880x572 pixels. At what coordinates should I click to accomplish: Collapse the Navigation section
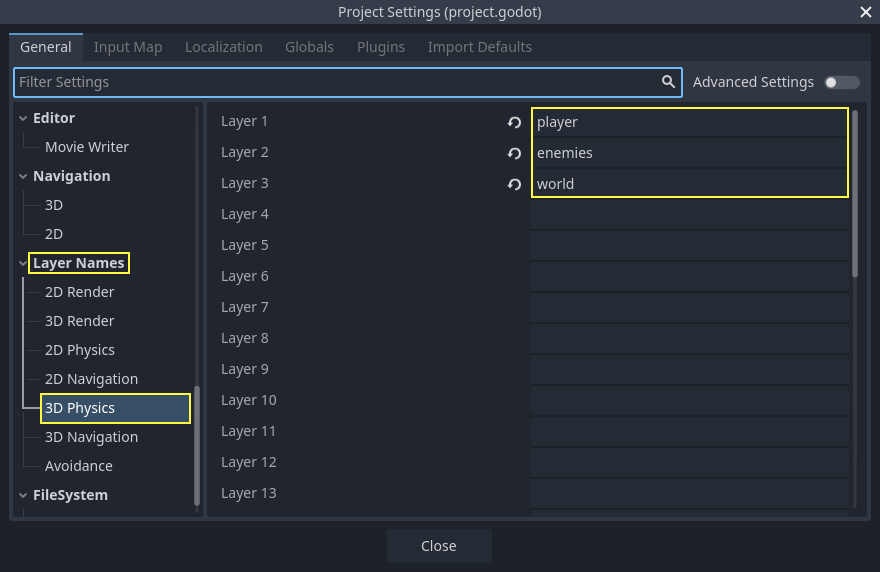24,176
